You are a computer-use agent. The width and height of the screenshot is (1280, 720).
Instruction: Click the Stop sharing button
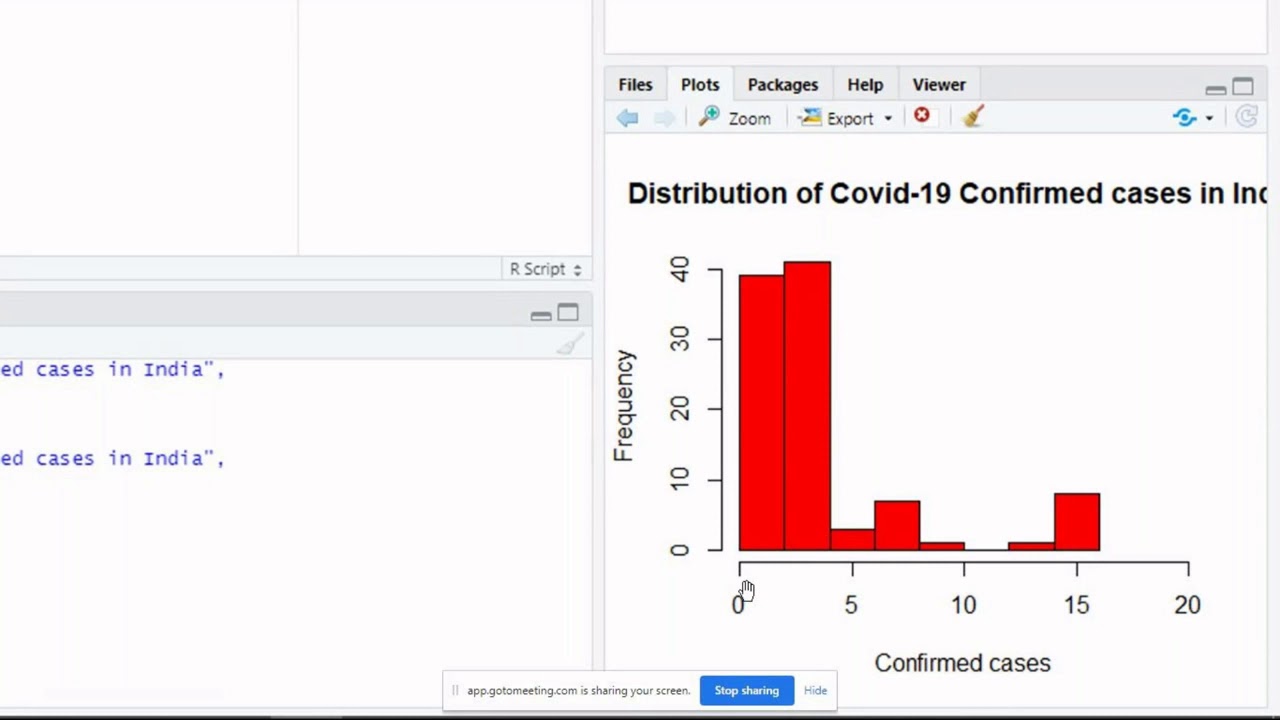pos(747,690)
